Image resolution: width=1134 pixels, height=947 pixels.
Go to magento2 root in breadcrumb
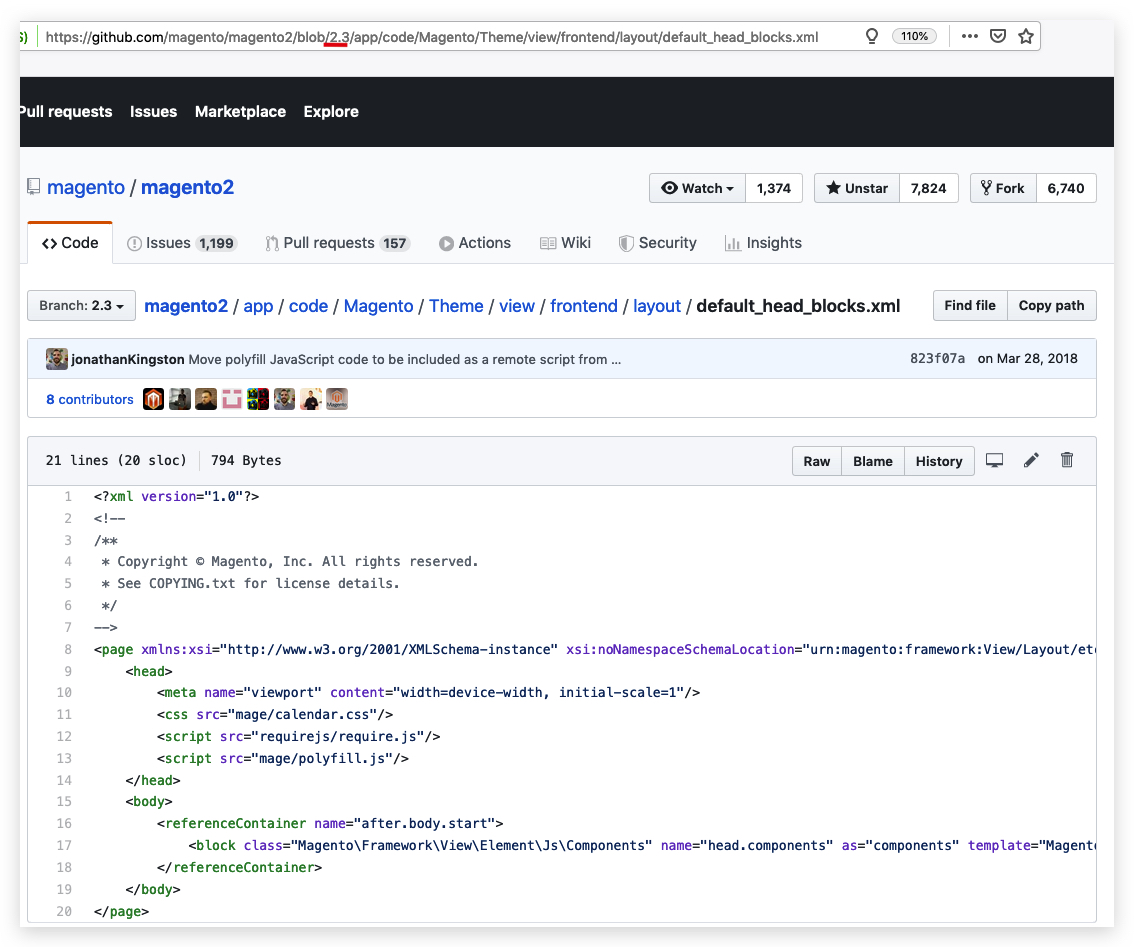tap(186, 306)
